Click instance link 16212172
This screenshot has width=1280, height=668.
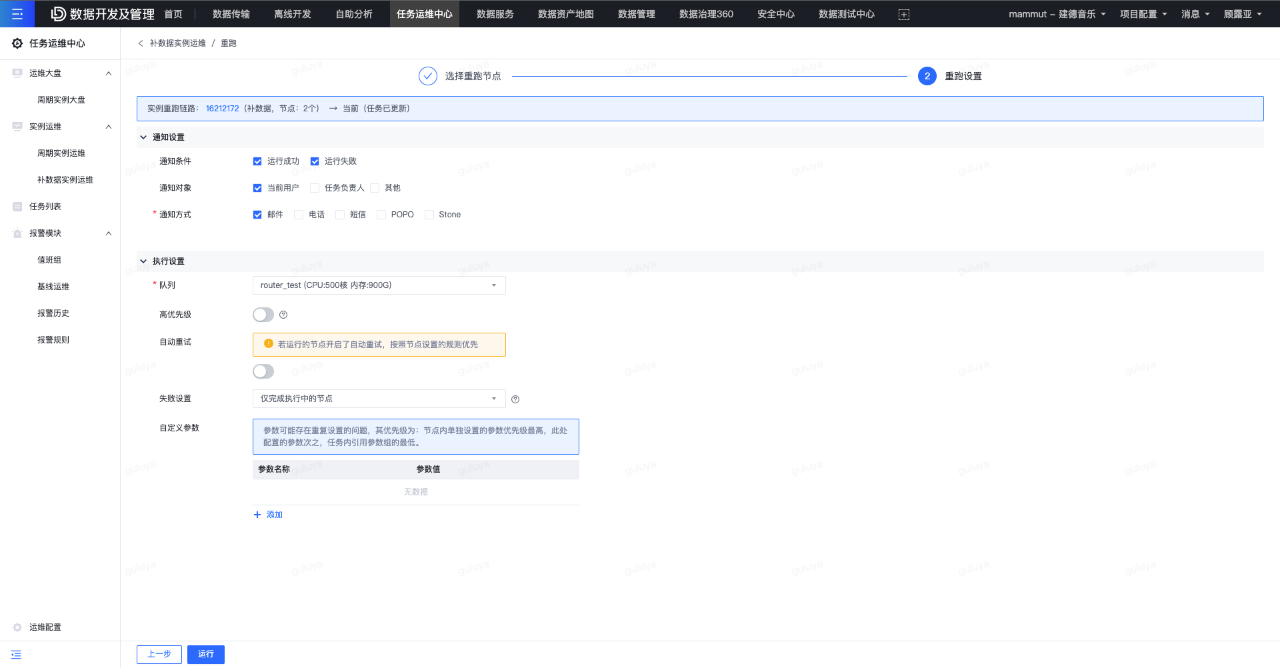coord(222,108)
